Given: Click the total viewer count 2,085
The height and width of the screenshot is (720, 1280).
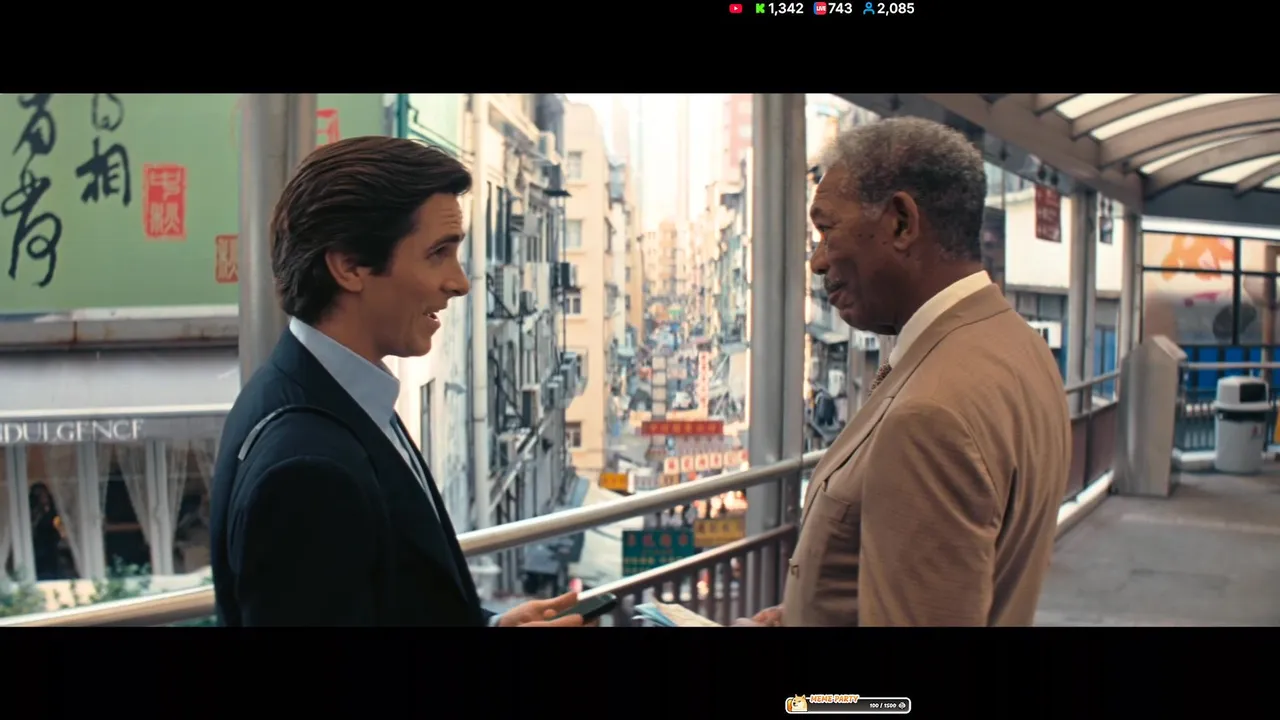Looking at the screenshot, I should pyautogui.click(x=896, y=8).
